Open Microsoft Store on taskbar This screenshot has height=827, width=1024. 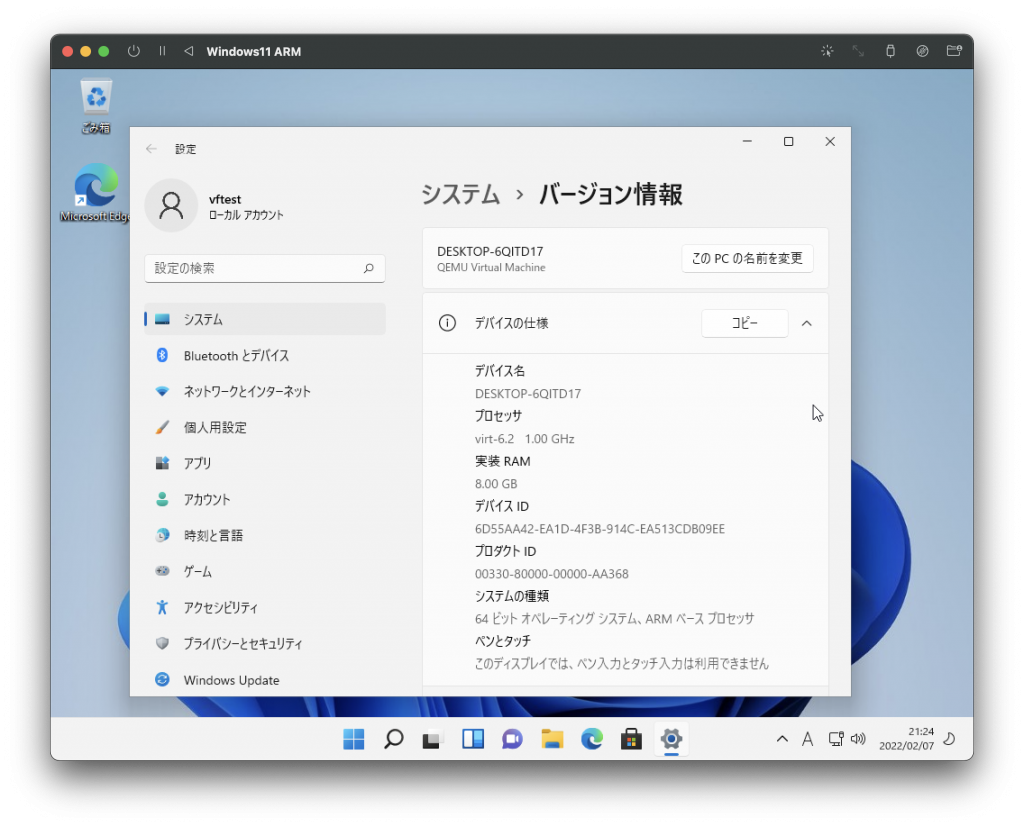pyautogui.click(x=631, y=739)
